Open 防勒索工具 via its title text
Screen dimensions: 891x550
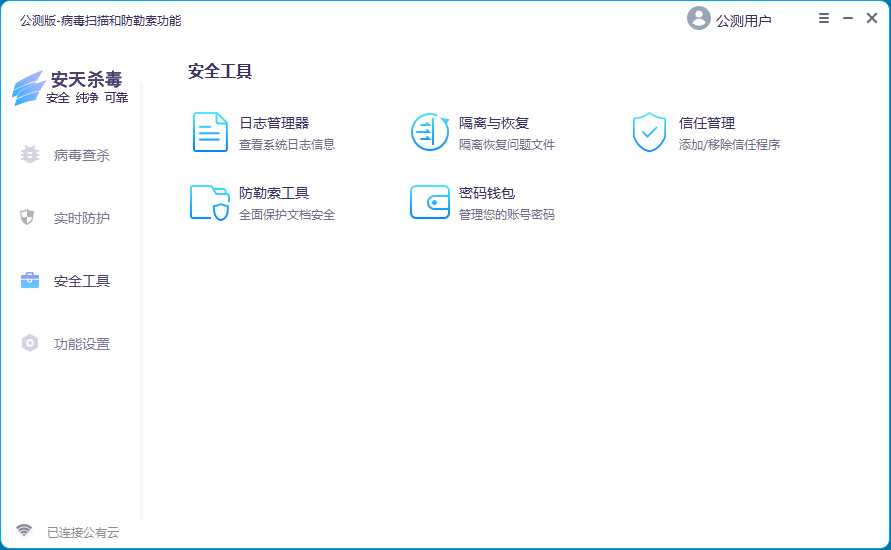point(274,193)
